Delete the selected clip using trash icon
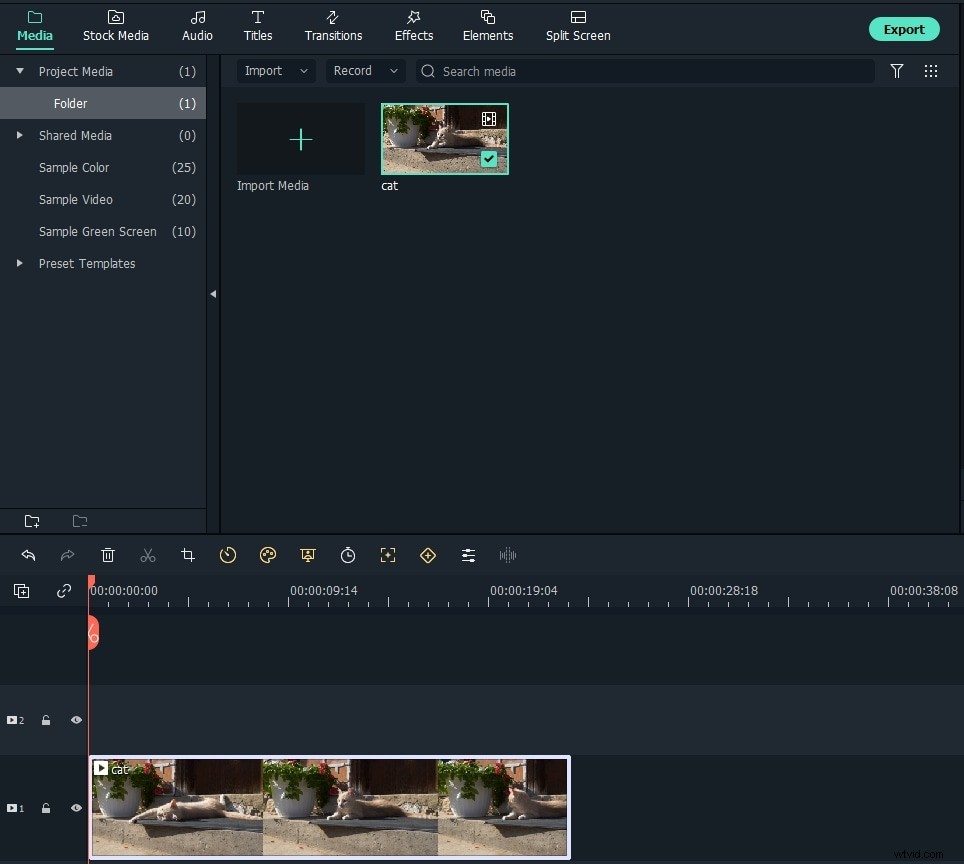964x864 pixels. tap(108, 555)
